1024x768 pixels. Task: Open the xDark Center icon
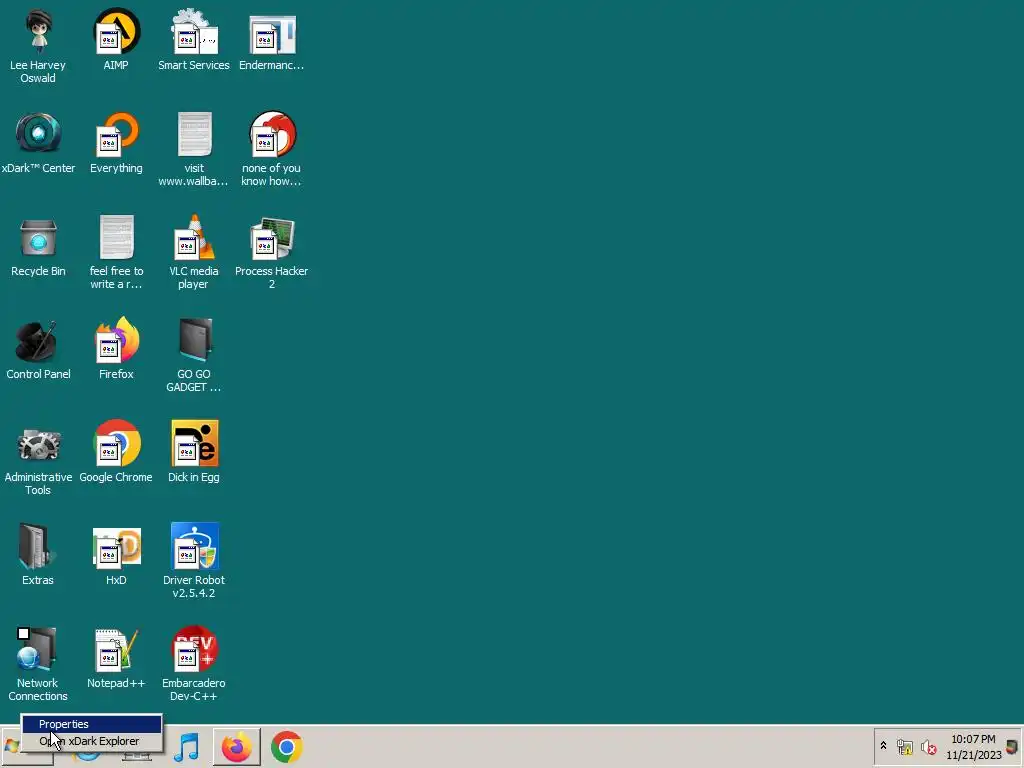click(x=38, y=142)
